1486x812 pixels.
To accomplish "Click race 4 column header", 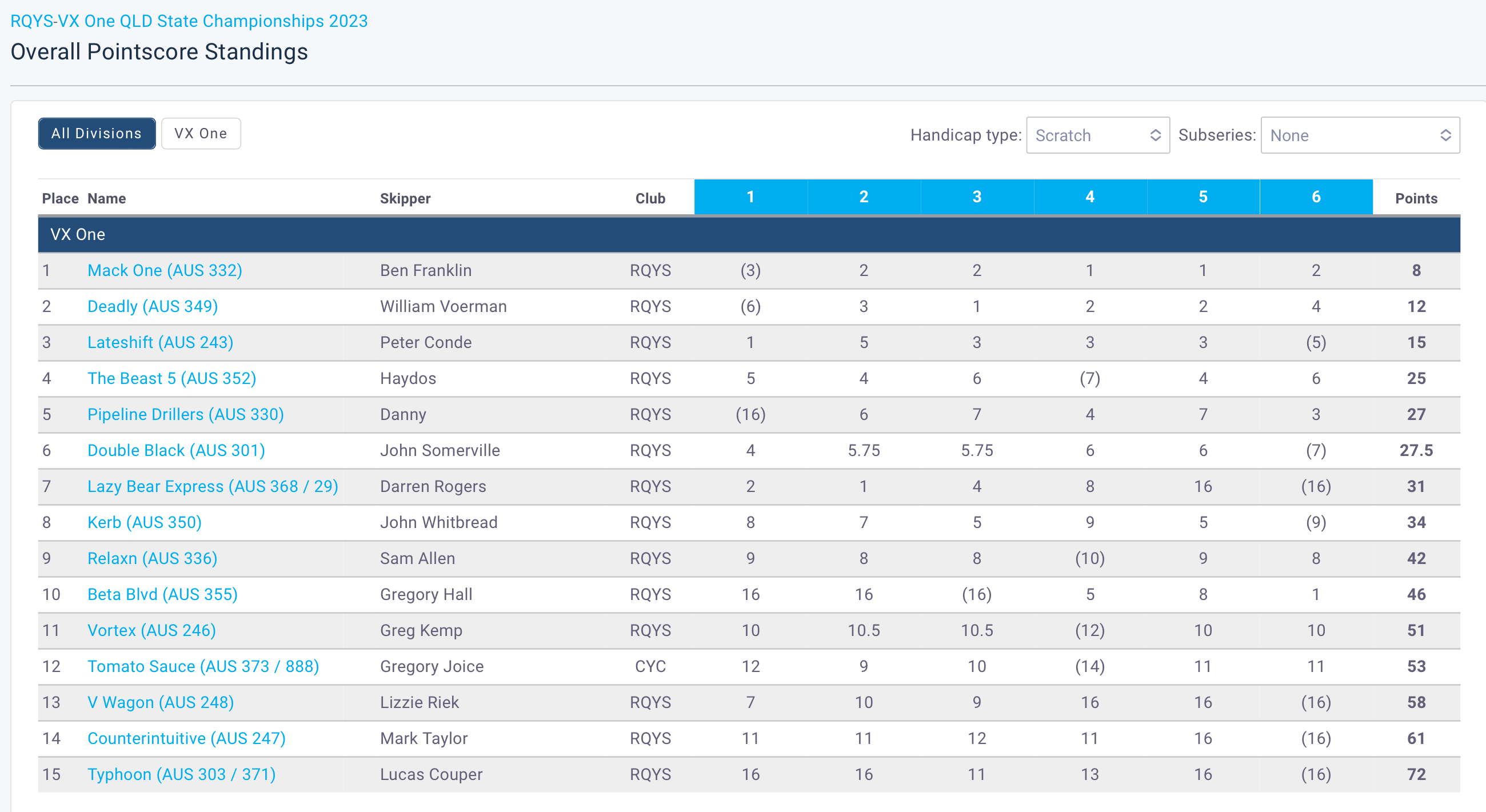I will 1089,197.
